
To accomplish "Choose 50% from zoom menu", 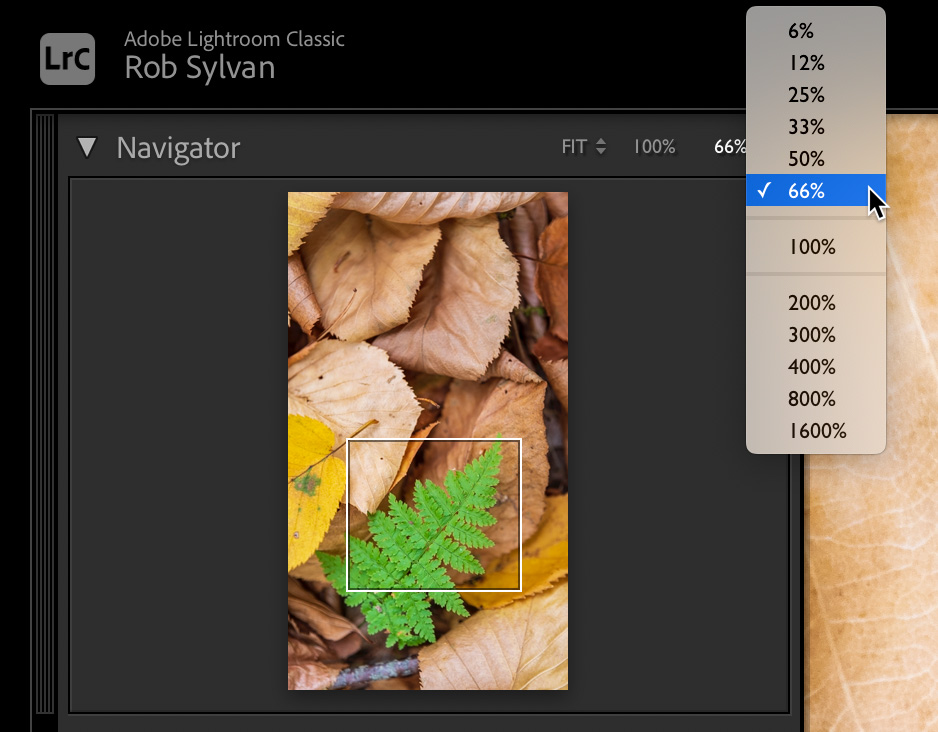I will pos(816,159).
